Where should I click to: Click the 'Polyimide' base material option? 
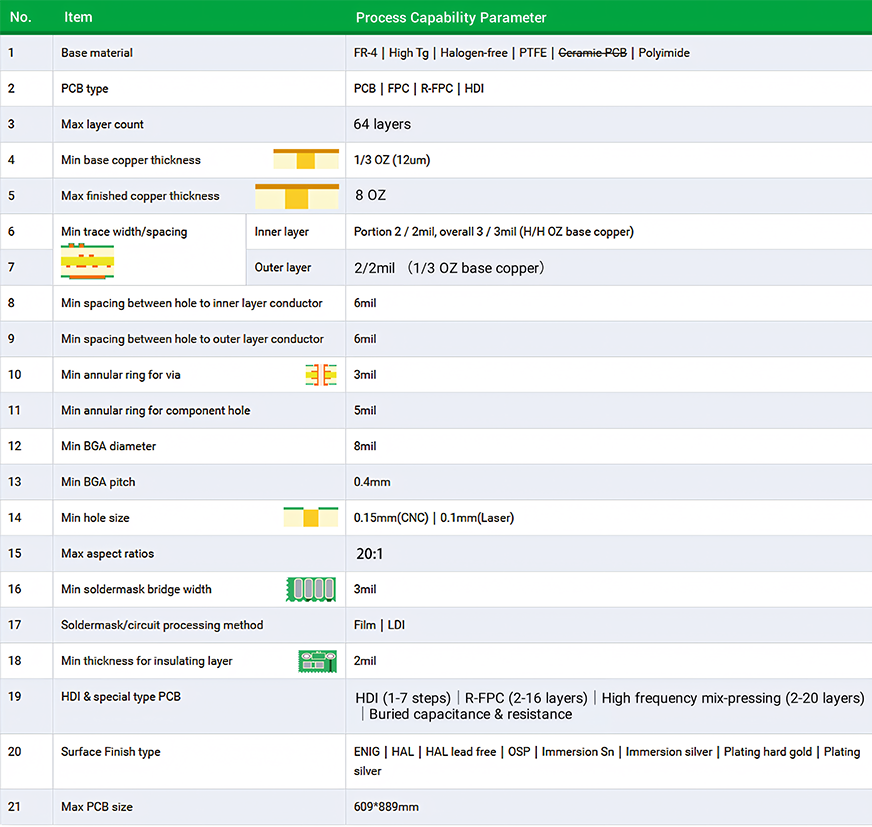click(664, 53)
